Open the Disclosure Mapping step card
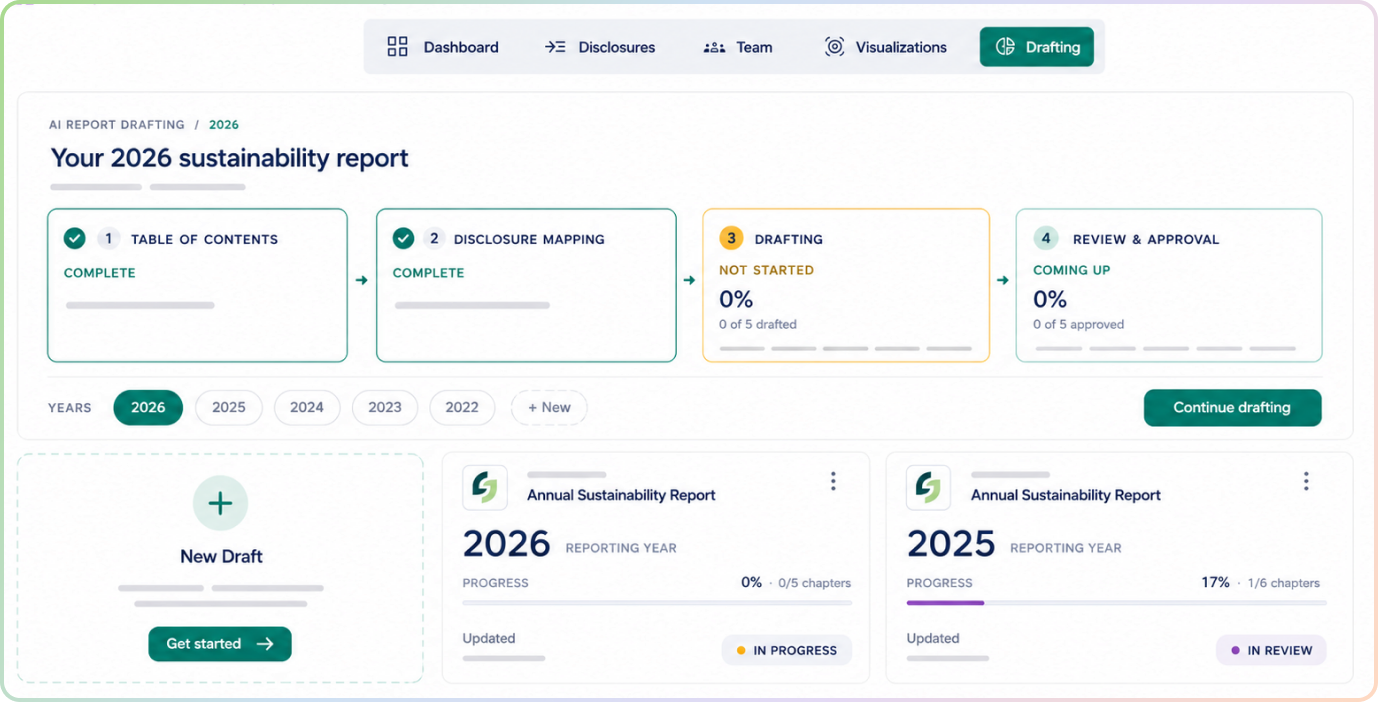 [526, 285]
